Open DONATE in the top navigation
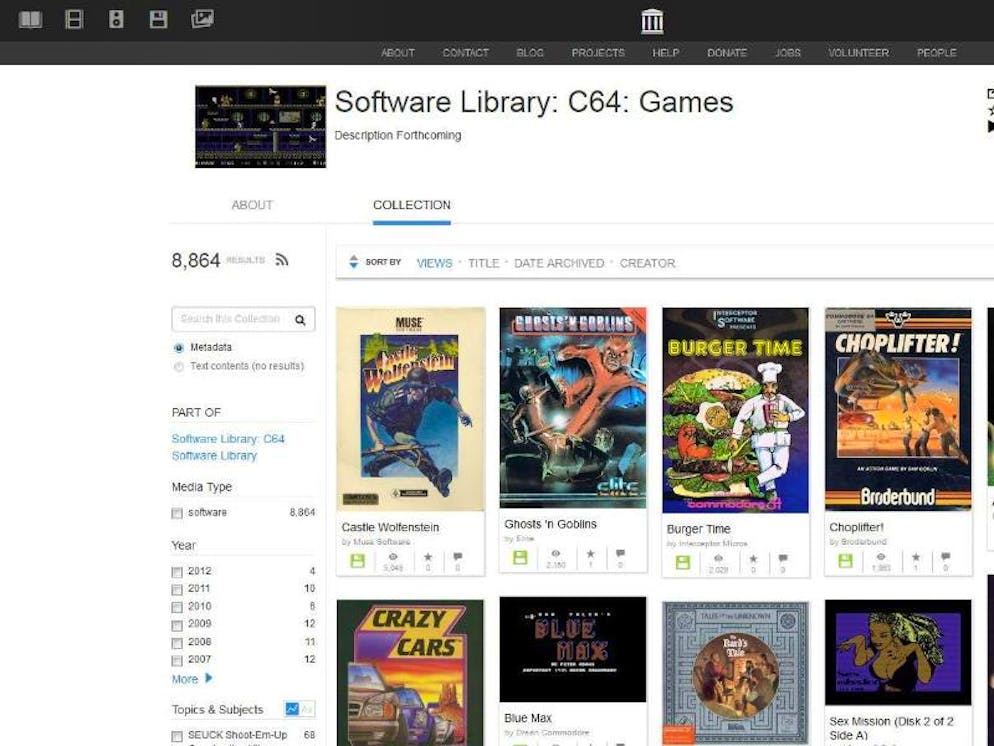 pos(726,53)
